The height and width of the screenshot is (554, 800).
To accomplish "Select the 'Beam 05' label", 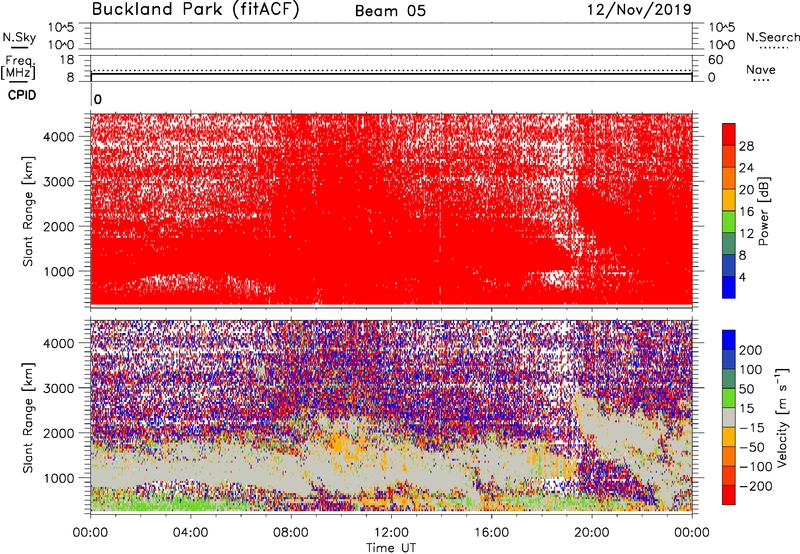I will pyautogui.click(x=390, y=11).
